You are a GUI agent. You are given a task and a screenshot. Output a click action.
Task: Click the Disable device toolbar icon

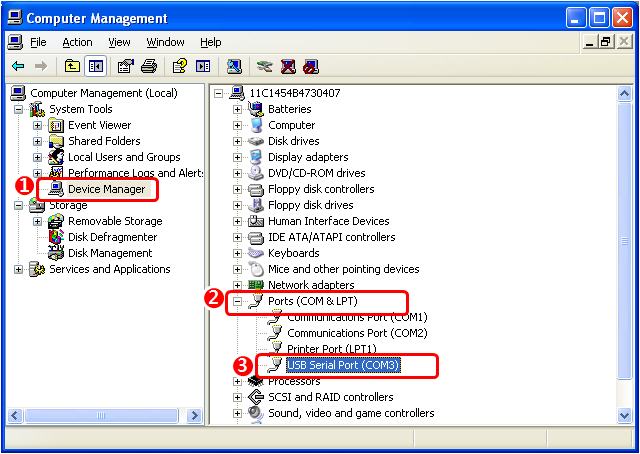point(311,67)
